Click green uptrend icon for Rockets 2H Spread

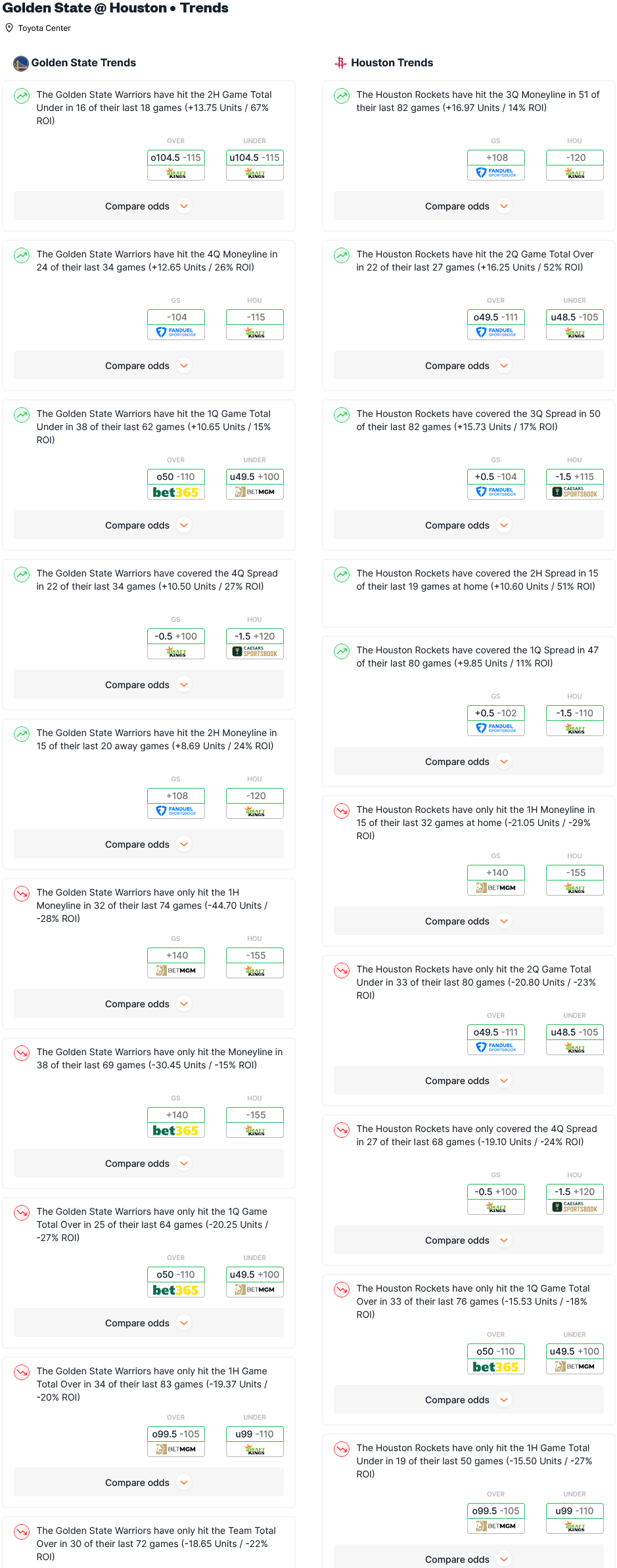342,575
